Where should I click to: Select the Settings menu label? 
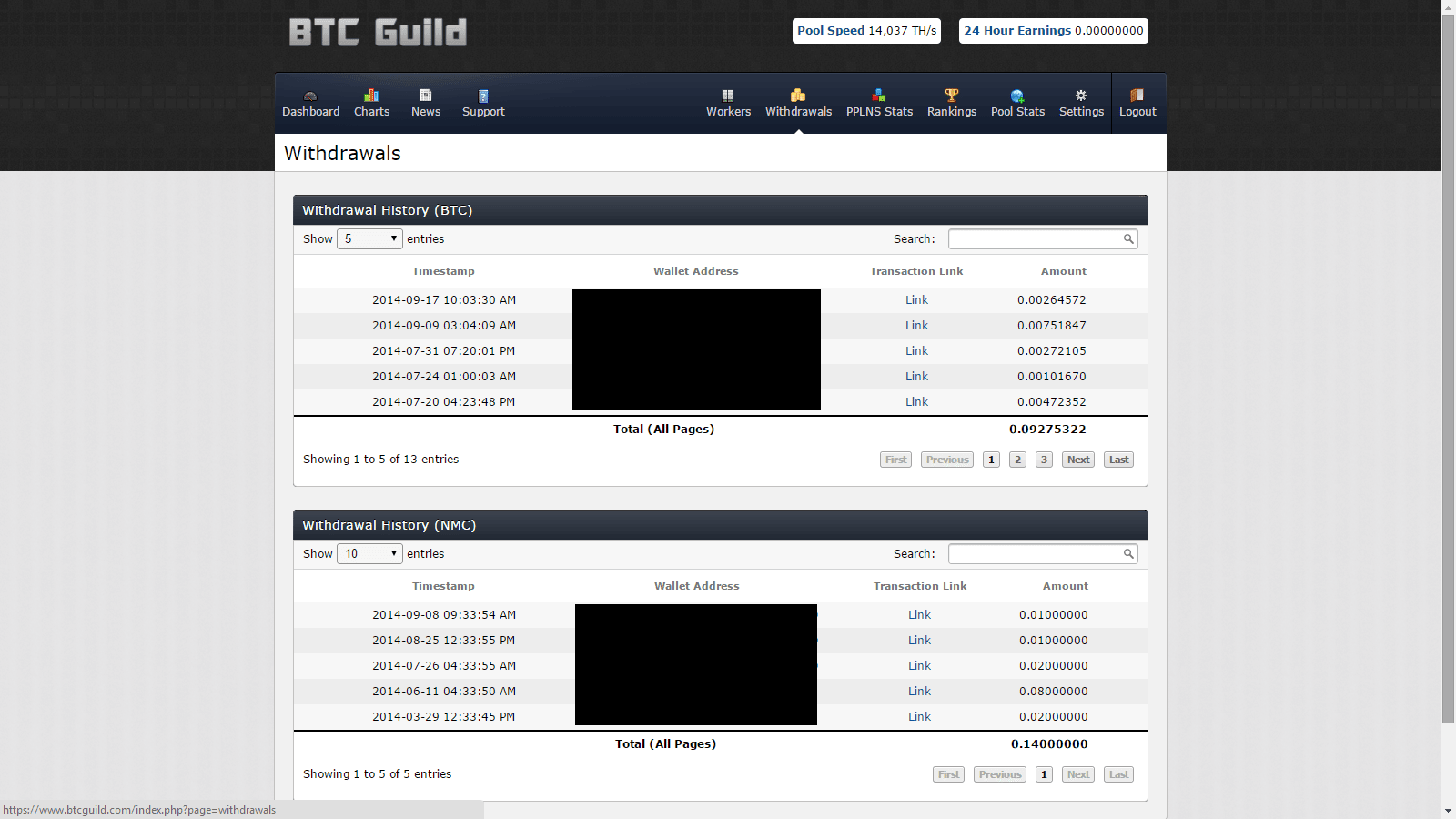1081,112
